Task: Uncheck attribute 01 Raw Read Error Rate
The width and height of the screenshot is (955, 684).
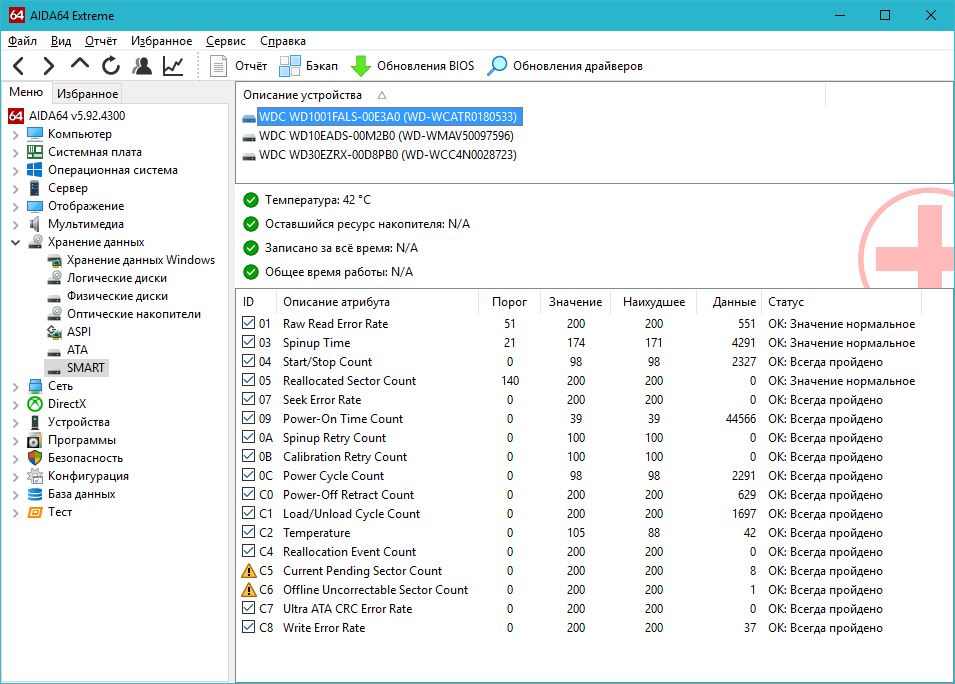Action: point(248,323)
